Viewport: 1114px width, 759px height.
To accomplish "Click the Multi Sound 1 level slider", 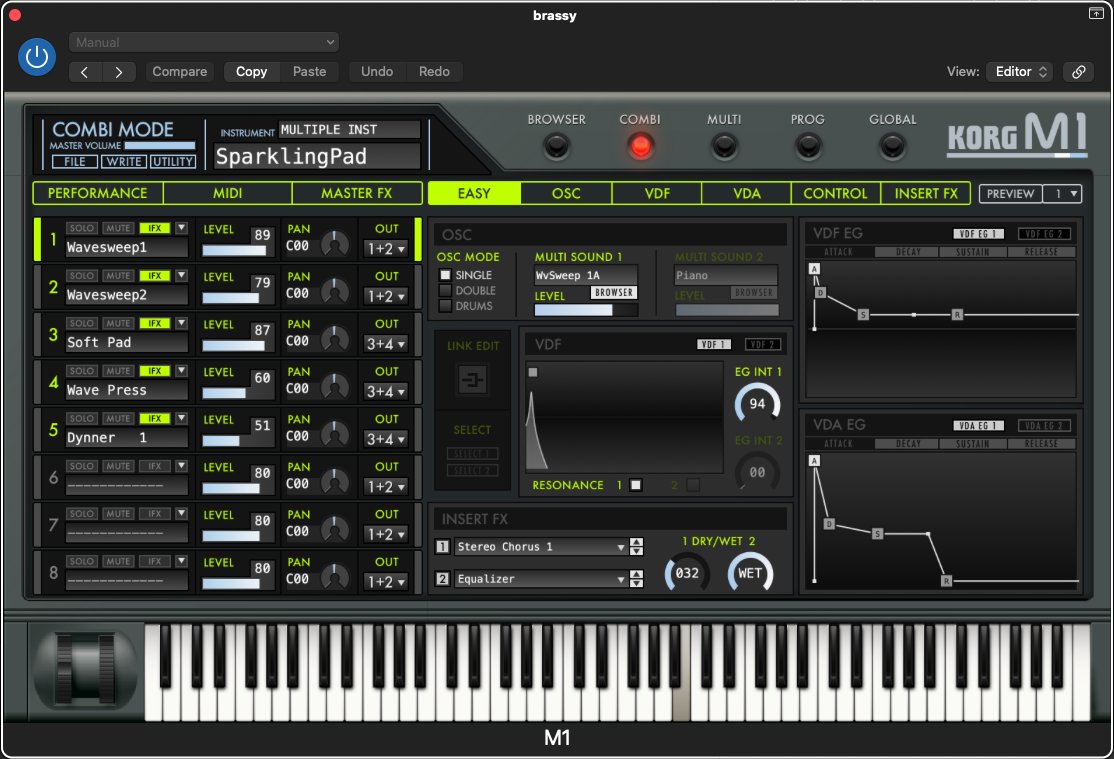I will [x=586, y=310].
